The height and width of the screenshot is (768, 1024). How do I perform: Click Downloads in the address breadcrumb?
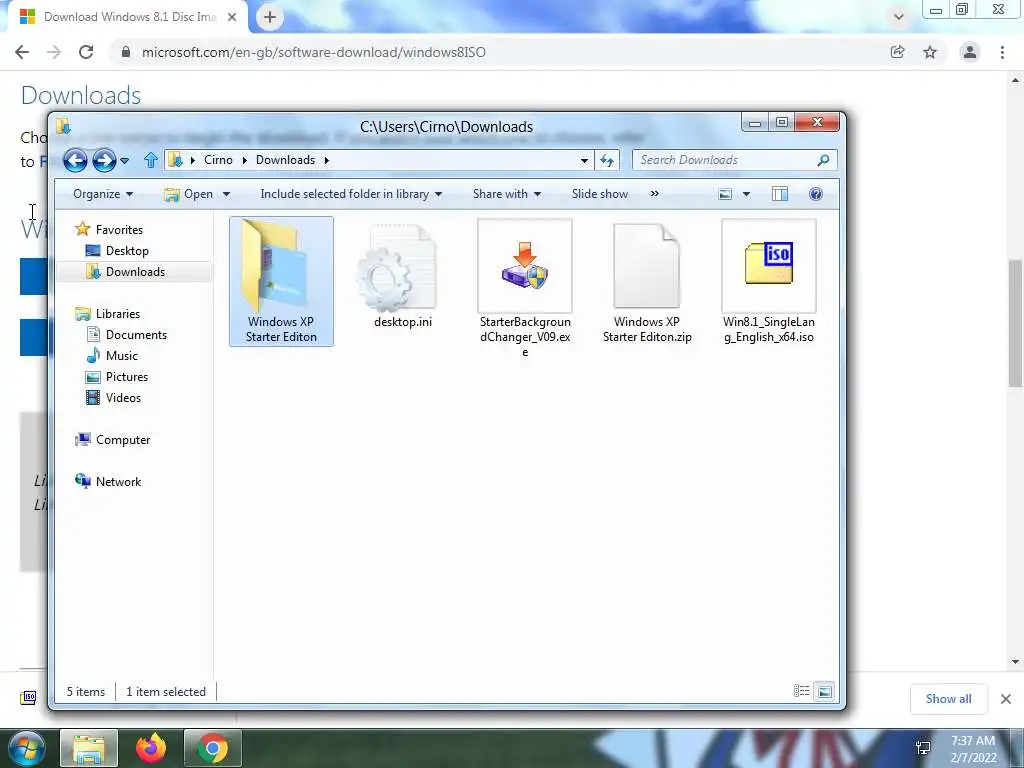285,160
